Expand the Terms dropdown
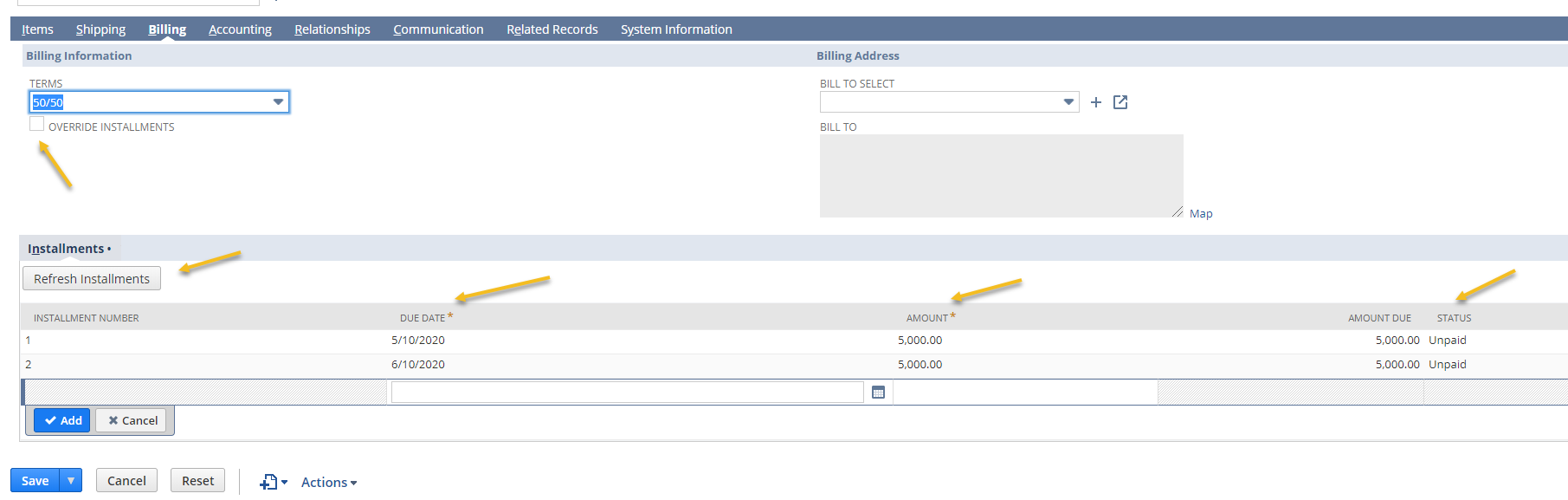Image resolution: width=1568 pixels, height=500 pixels. [x=278, y=102]
